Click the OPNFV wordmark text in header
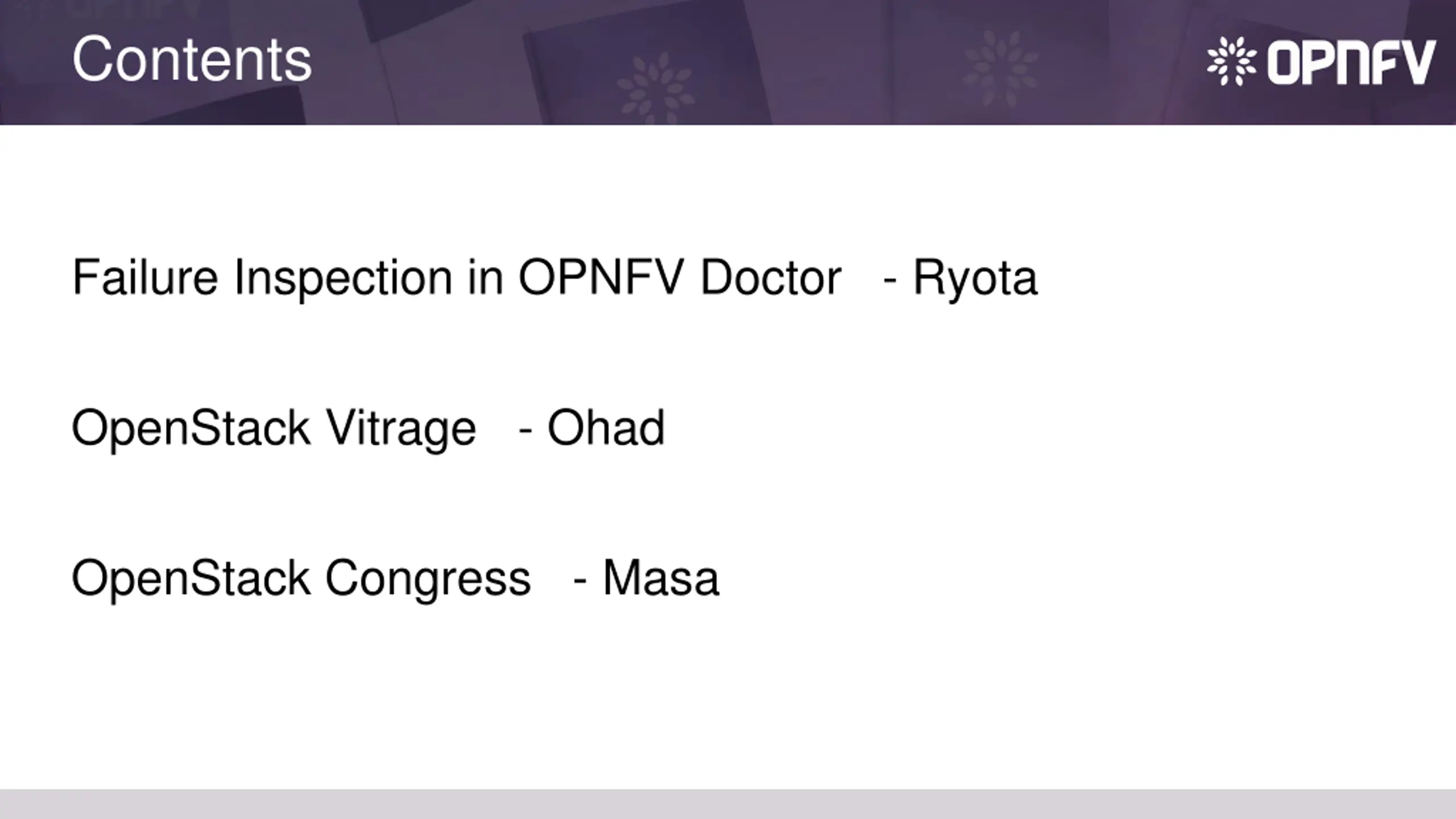This screenshot has height=819, width=1456. click(x=1351, y=62)
